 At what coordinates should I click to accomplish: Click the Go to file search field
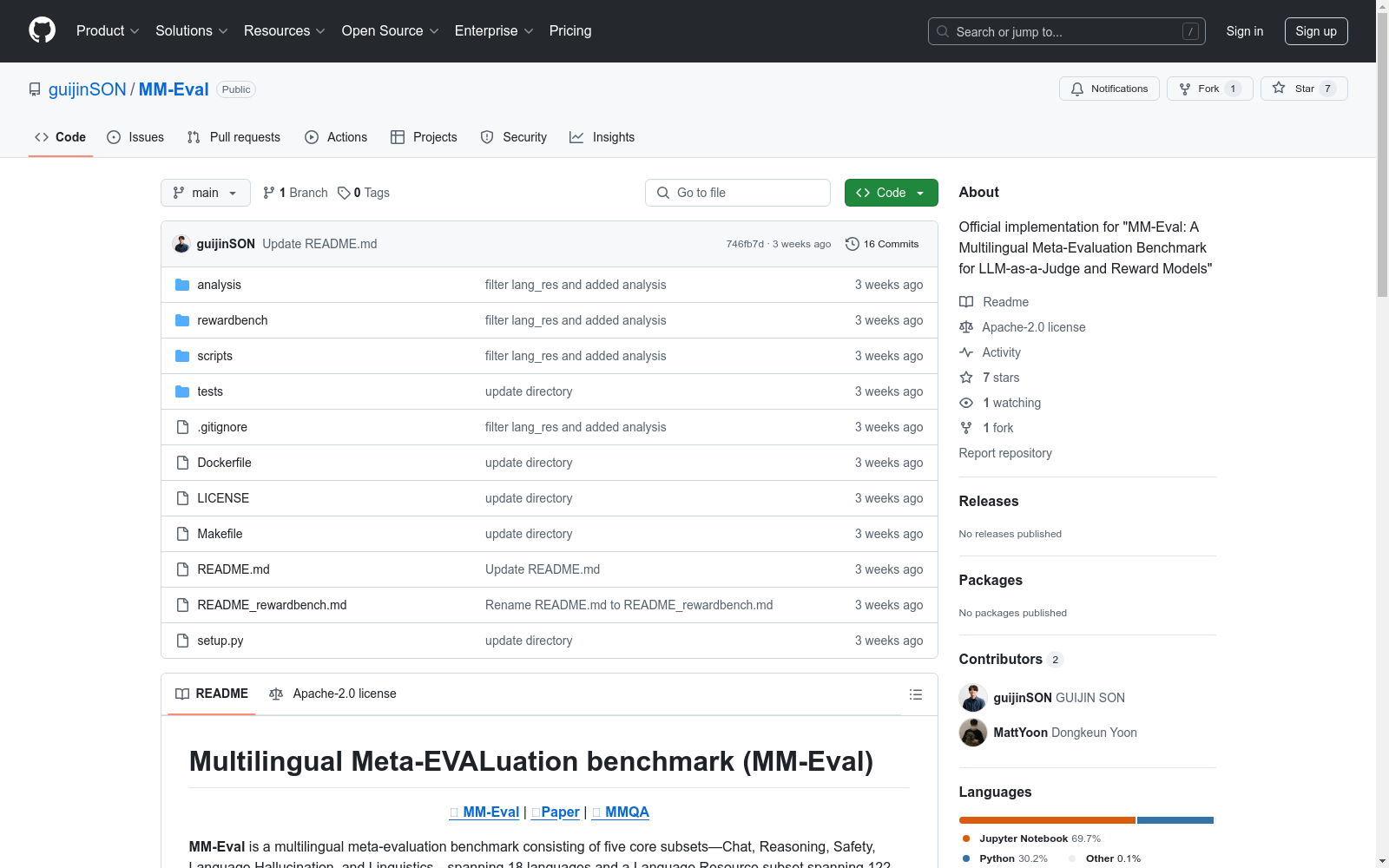(x=738, y=193)
